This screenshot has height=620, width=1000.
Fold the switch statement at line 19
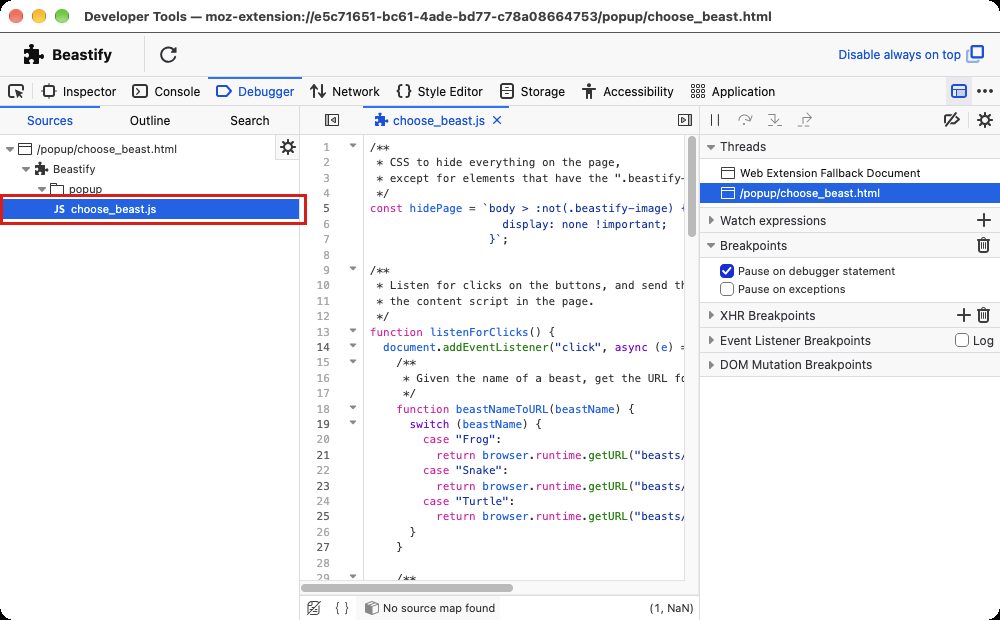tap(353, 423)
